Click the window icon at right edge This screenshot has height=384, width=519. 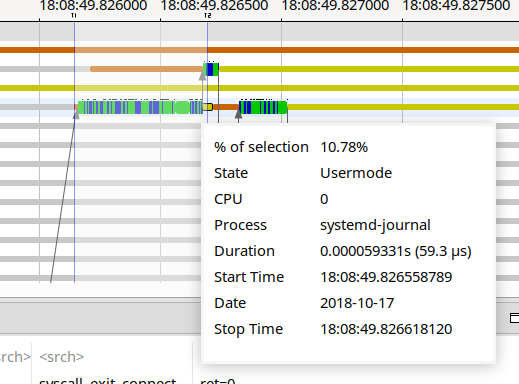[515, 318]
